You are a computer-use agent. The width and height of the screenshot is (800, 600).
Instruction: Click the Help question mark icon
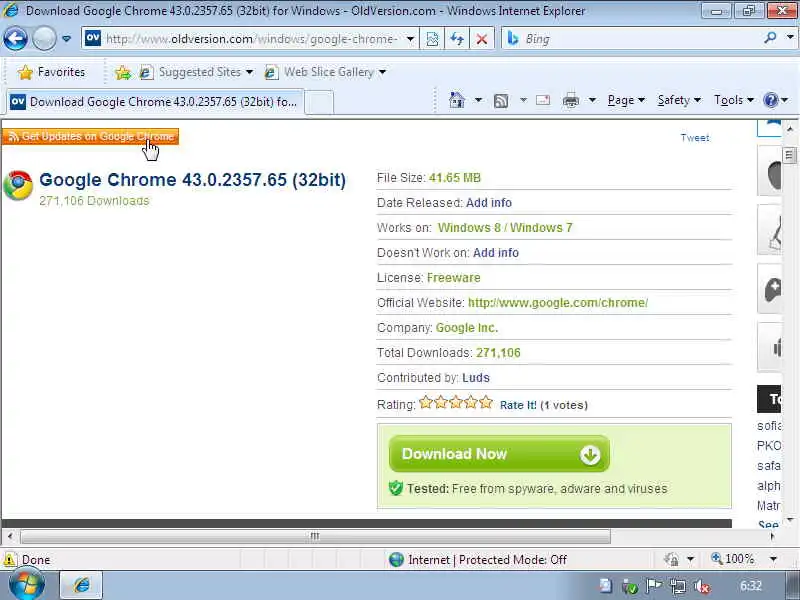tap(770, 100)
